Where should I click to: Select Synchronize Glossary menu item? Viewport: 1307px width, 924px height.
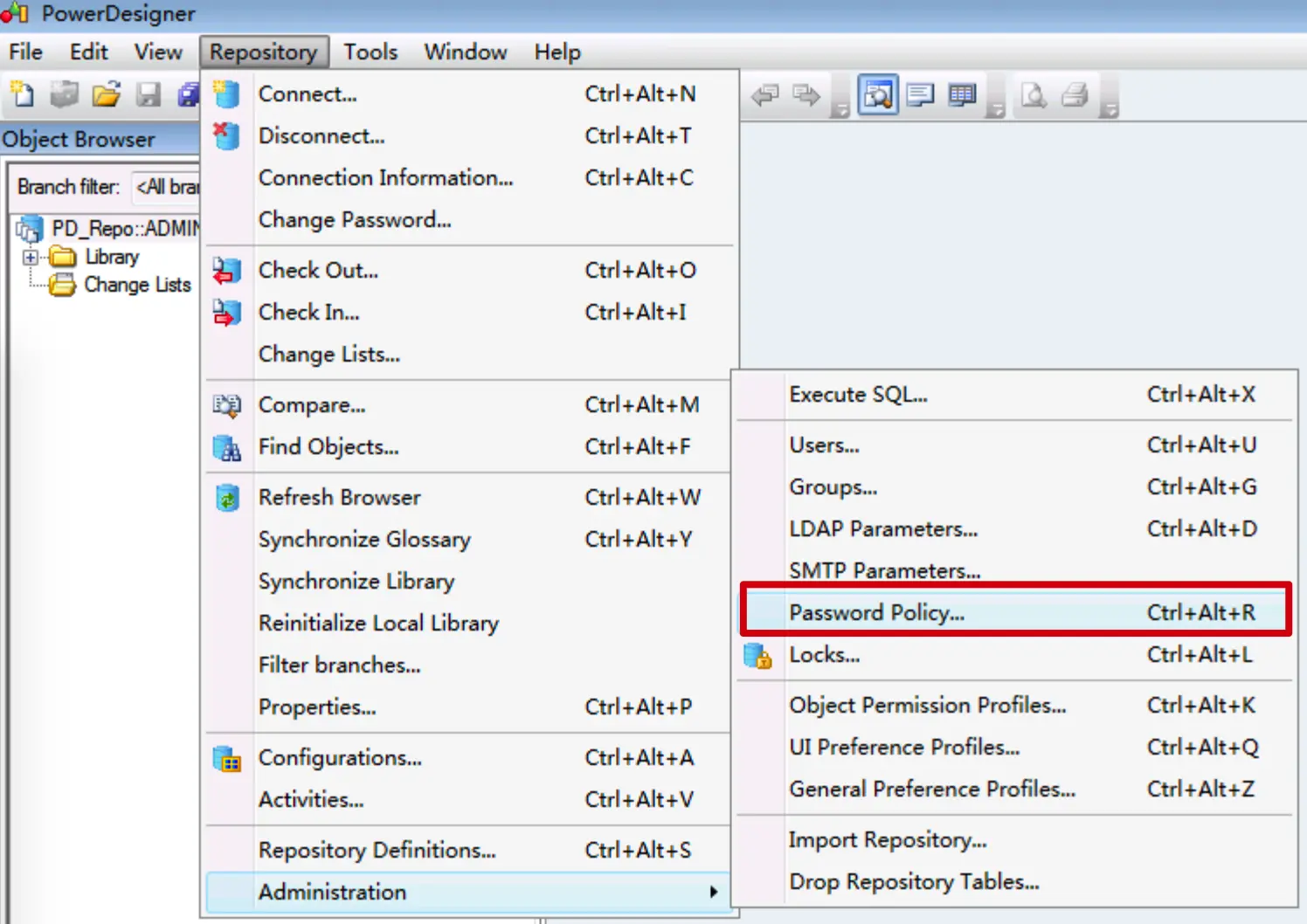coord(469,540)
